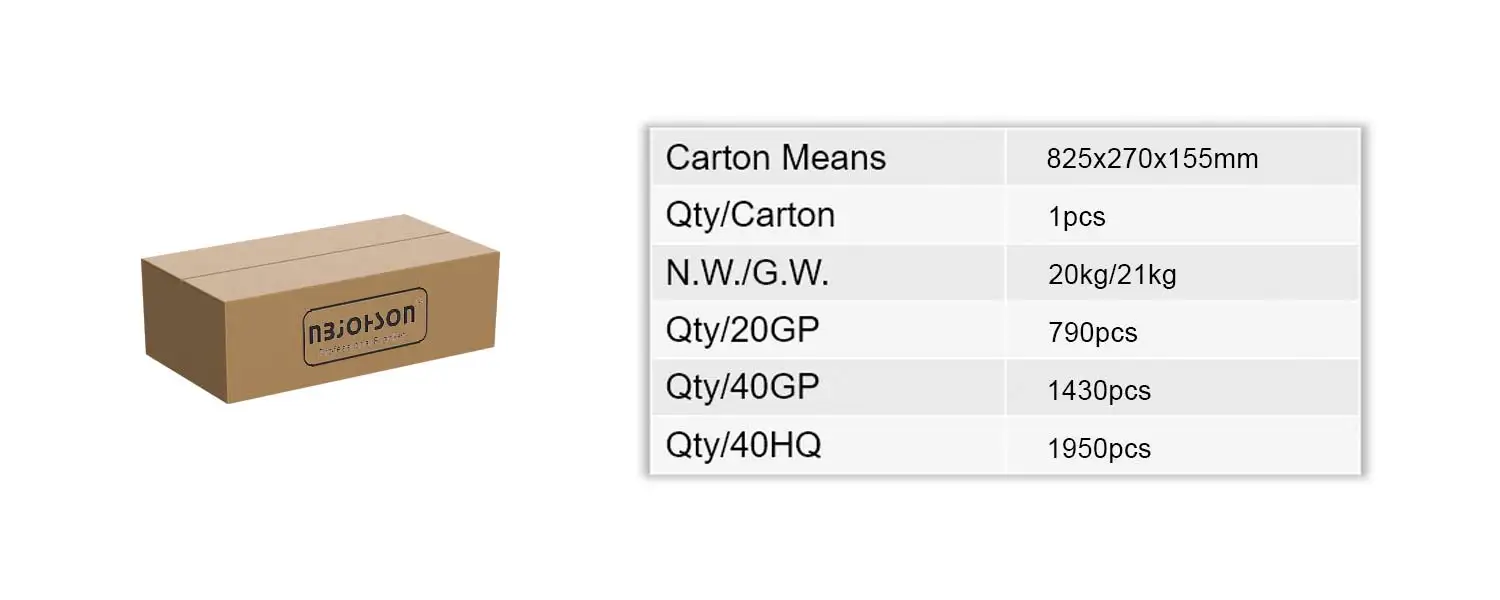The height and width of the screenshot is (600, 1500).
Task: Click the 1430pcs value cell
Action: coord(1099,390)
